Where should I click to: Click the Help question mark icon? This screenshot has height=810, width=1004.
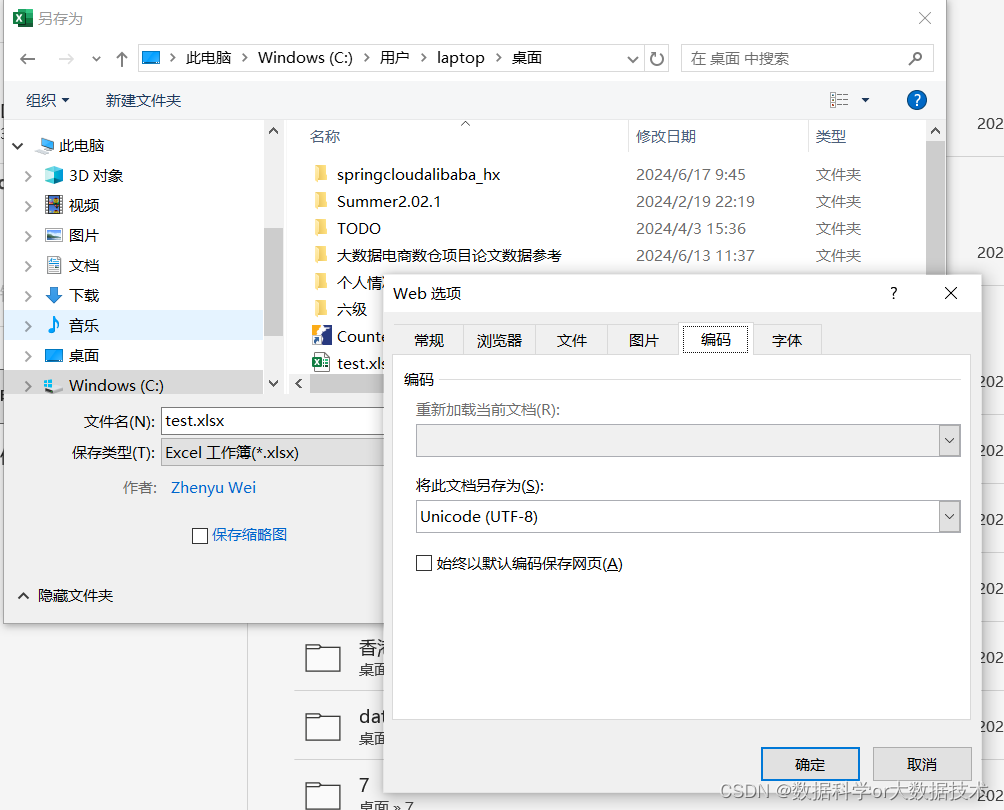pyautogui.click(x=917, y=100)
